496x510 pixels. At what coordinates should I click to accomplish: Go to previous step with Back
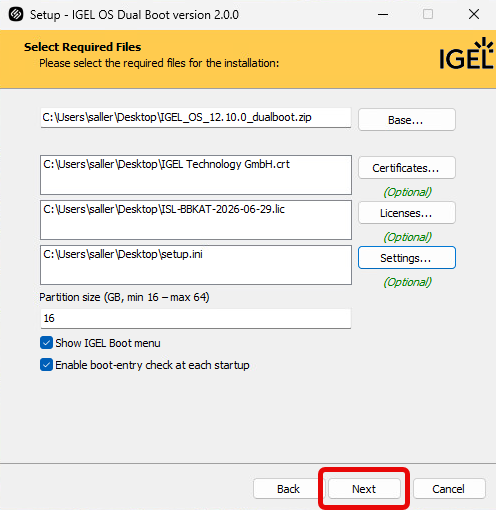click(x=288, y=489)
